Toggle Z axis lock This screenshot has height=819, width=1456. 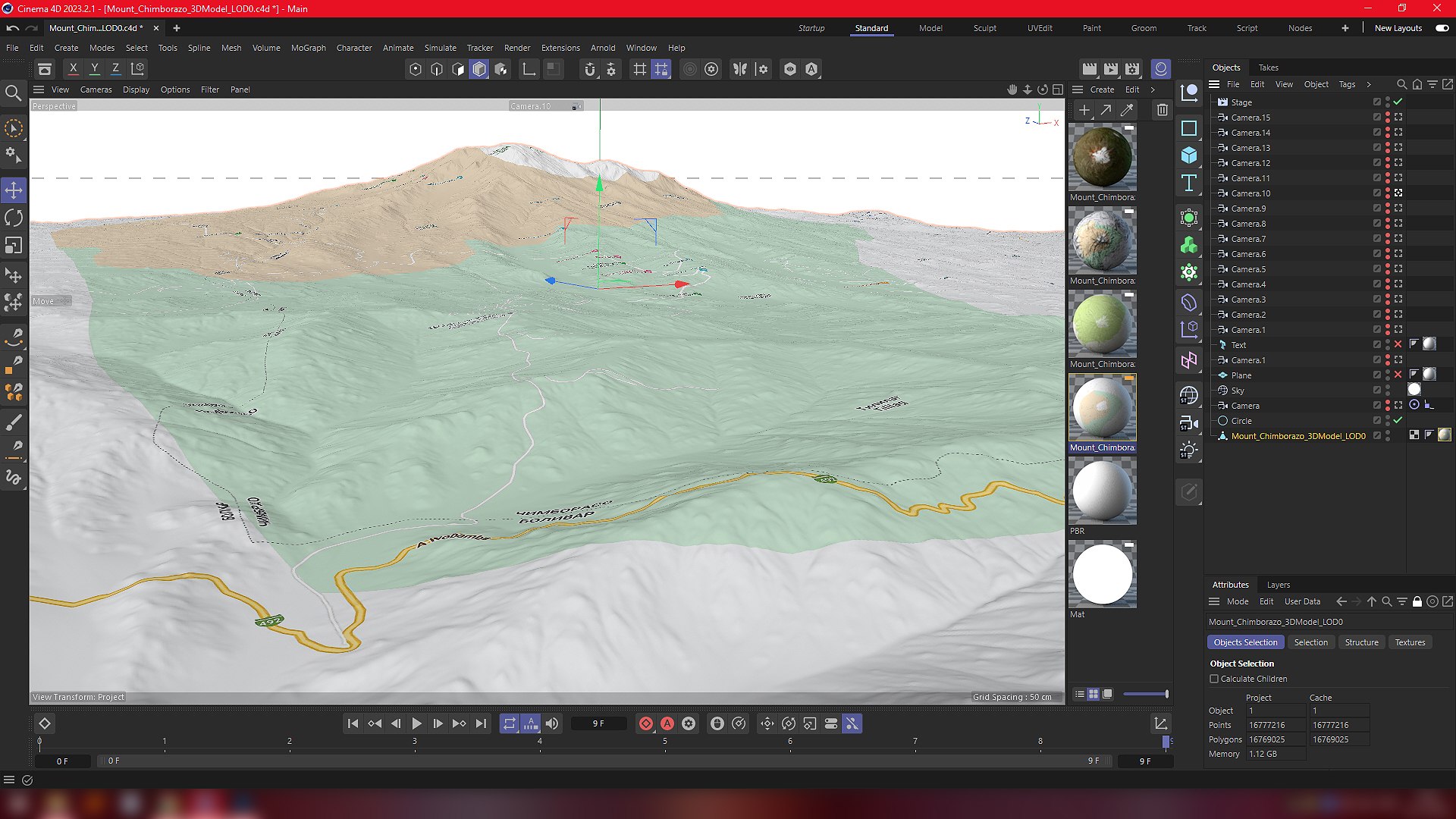coord(116,69)
